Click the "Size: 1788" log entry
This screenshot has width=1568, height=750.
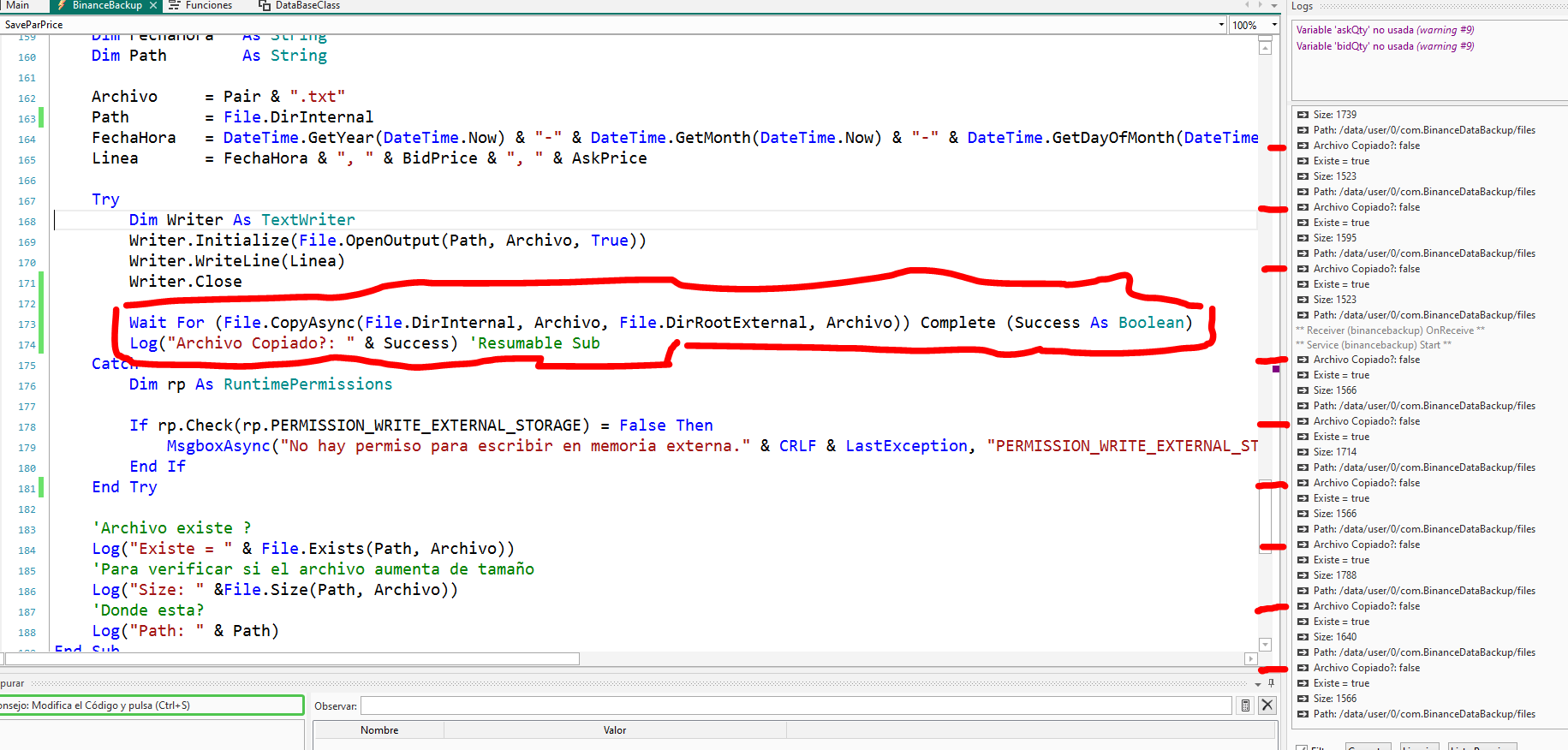[1335, 575]
